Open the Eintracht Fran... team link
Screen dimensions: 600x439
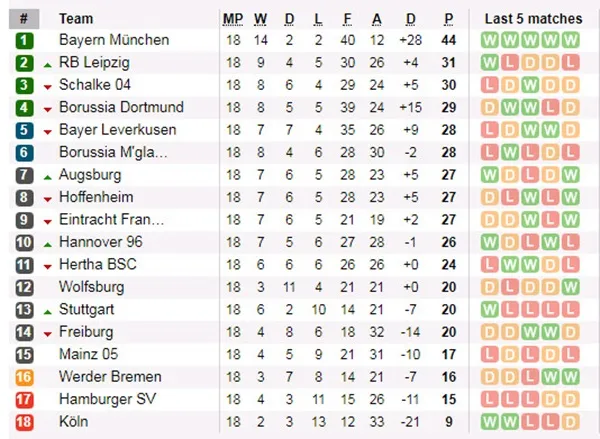pyautogui.click(x=111, y=220)
